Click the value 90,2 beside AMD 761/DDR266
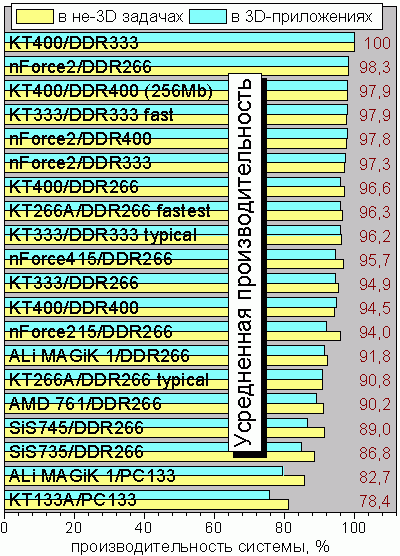The height and width of the screenshot is (556, 400). 375,405
